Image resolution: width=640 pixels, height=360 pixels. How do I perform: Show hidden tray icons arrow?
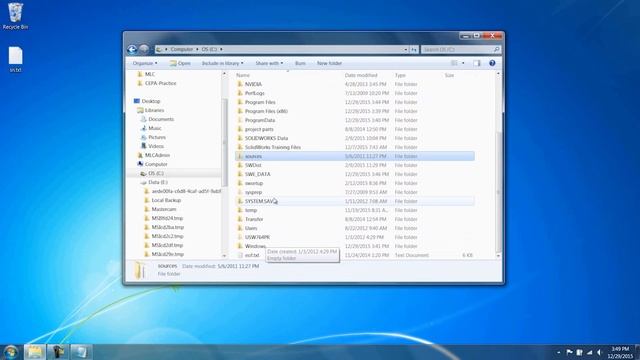559,352
